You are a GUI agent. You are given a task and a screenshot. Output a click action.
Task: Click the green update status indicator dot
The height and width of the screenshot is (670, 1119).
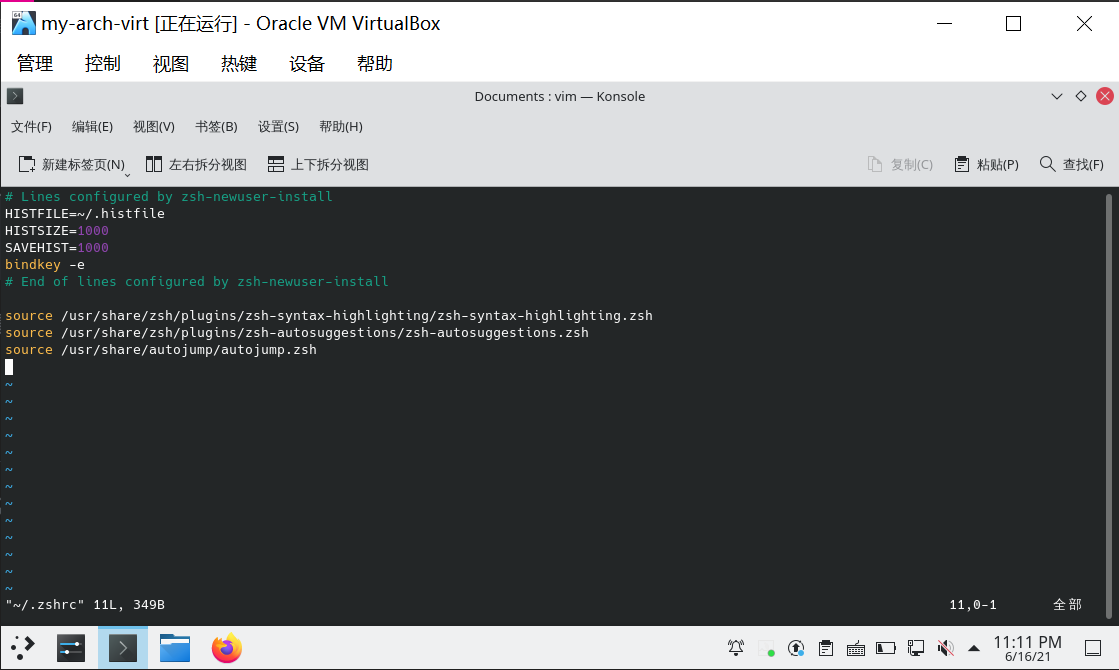(x=768, y=651)
